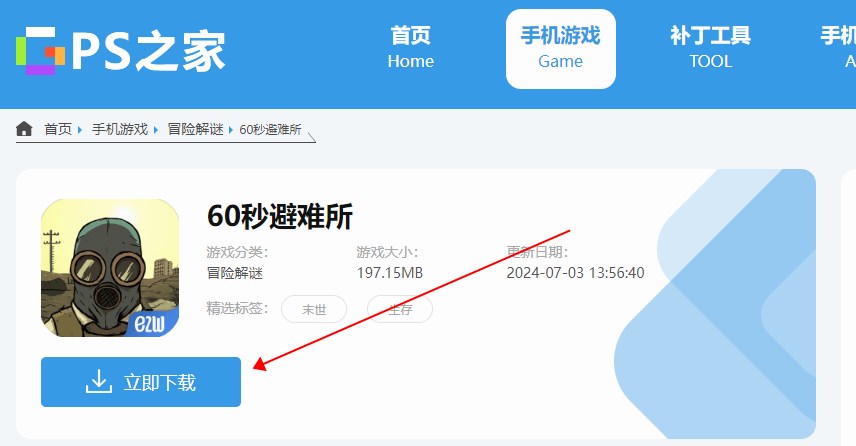Image resolution: width=856 pixels, height=446 pixels.
Task: Switch to the 补丁工具 TOOL tab
Action: coord(710,48)
